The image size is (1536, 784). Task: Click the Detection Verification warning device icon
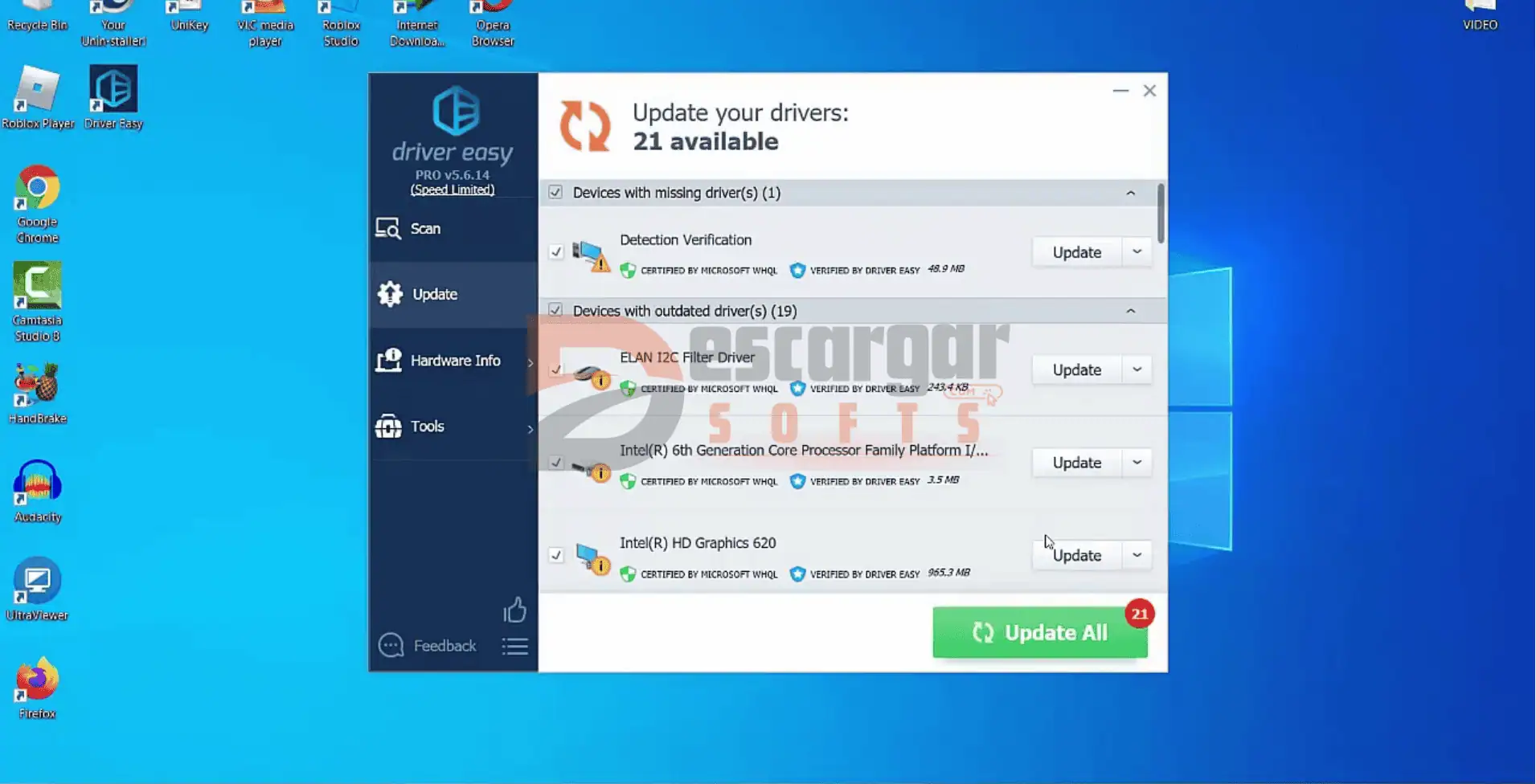591,255
